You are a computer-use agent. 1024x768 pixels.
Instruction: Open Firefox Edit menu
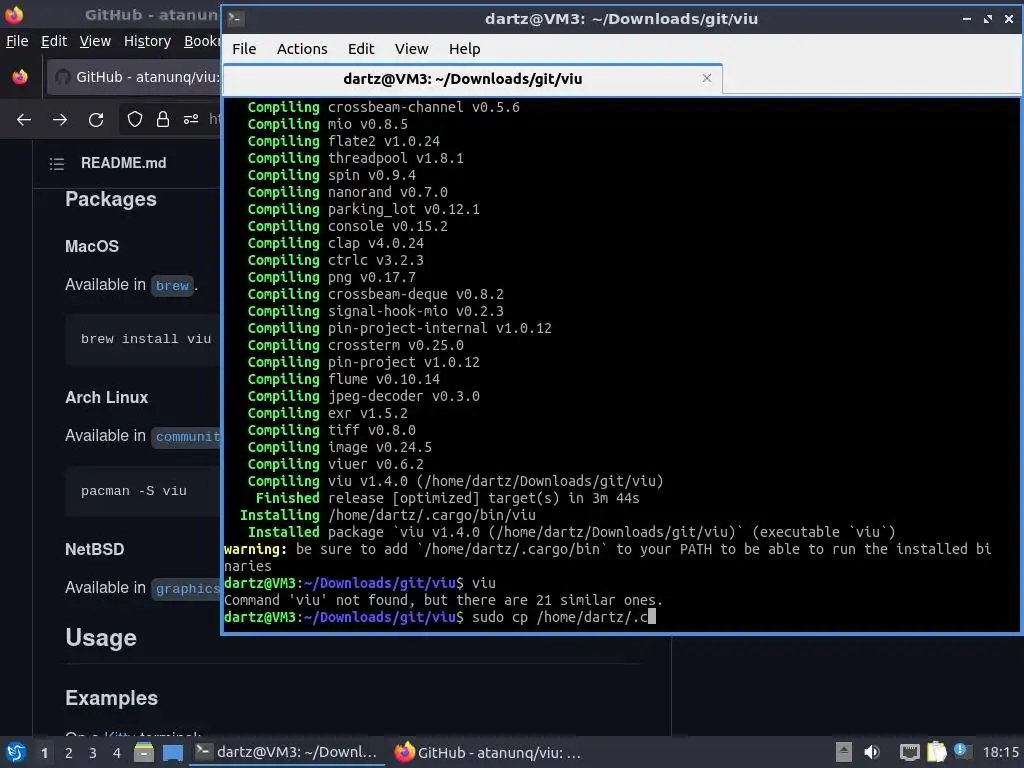(x=54, y=41)
